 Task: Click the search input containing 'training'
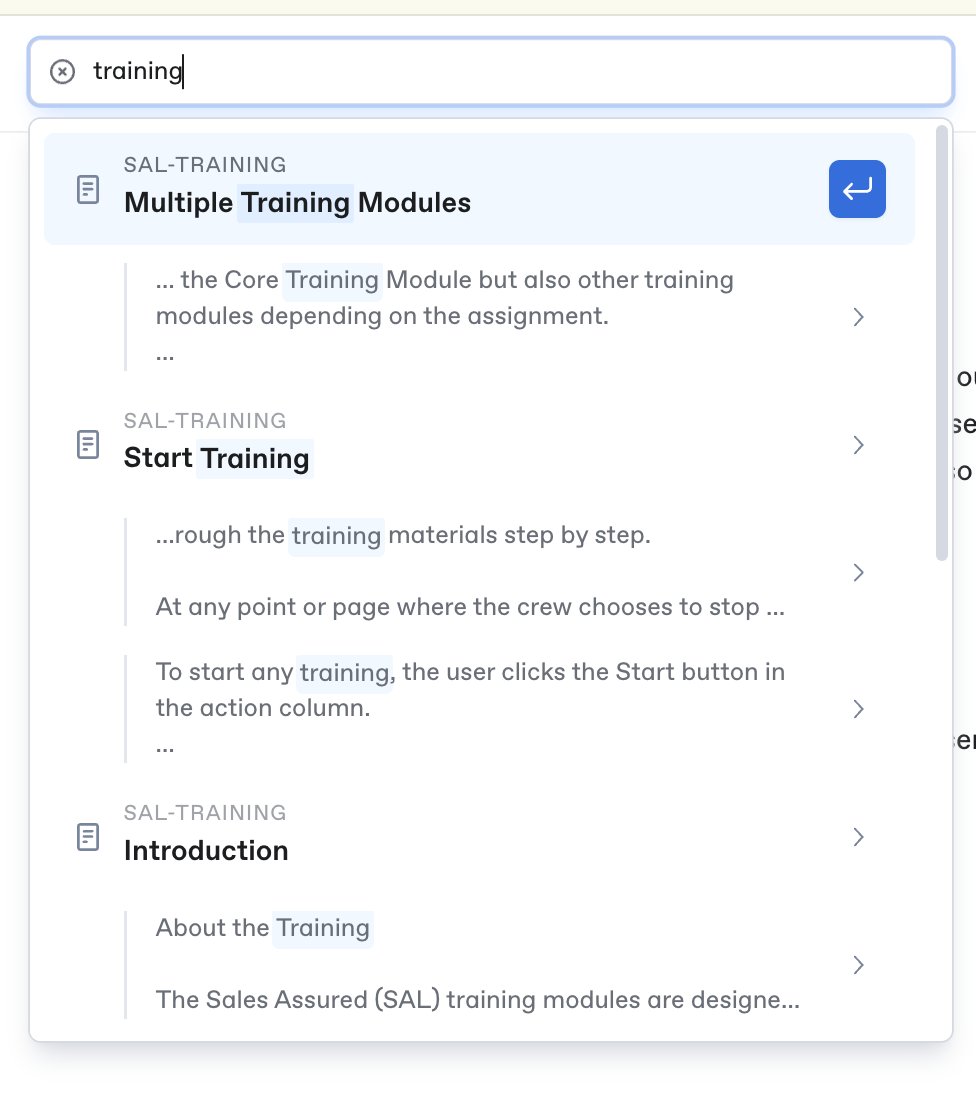(x=490, y=72)
